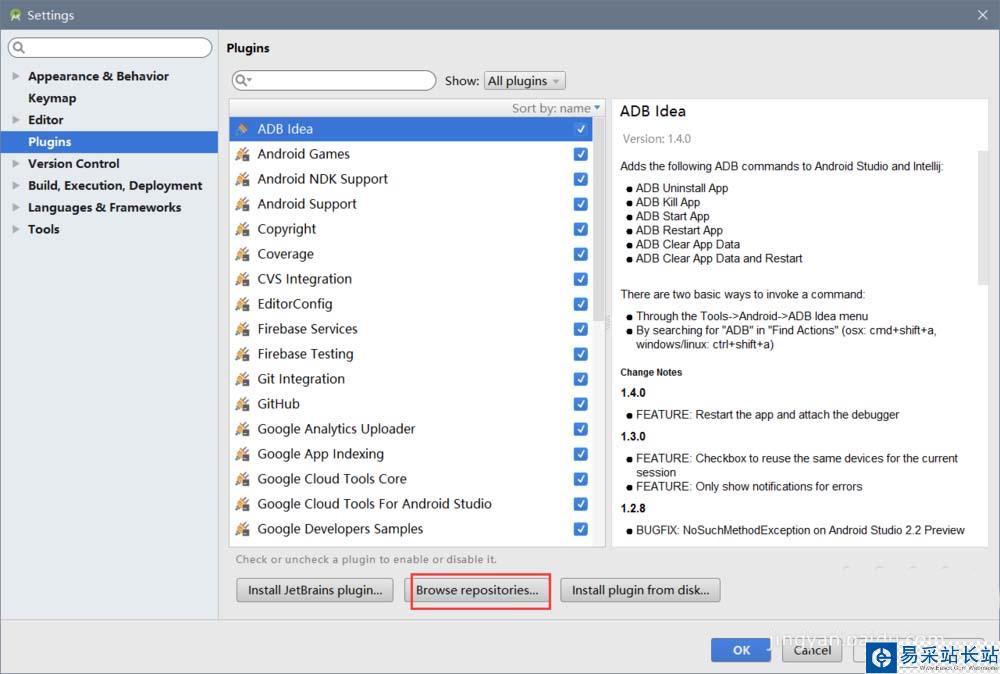1000x674 pixels.
Task: Uncheck the Android Games plugin
Action: pyautogui.click(x=580, y=154)
